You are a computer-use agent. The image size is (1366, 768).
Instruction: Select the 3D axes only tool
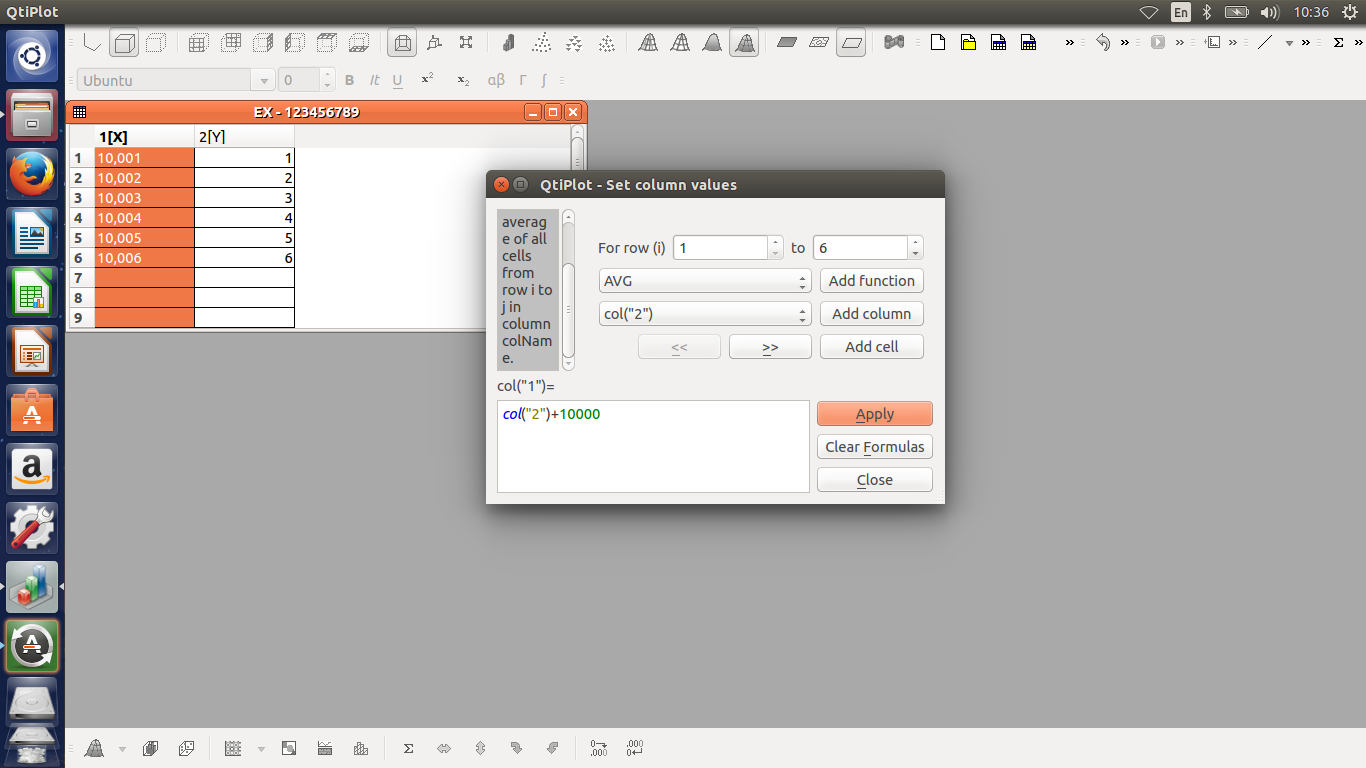coord(92,42)
